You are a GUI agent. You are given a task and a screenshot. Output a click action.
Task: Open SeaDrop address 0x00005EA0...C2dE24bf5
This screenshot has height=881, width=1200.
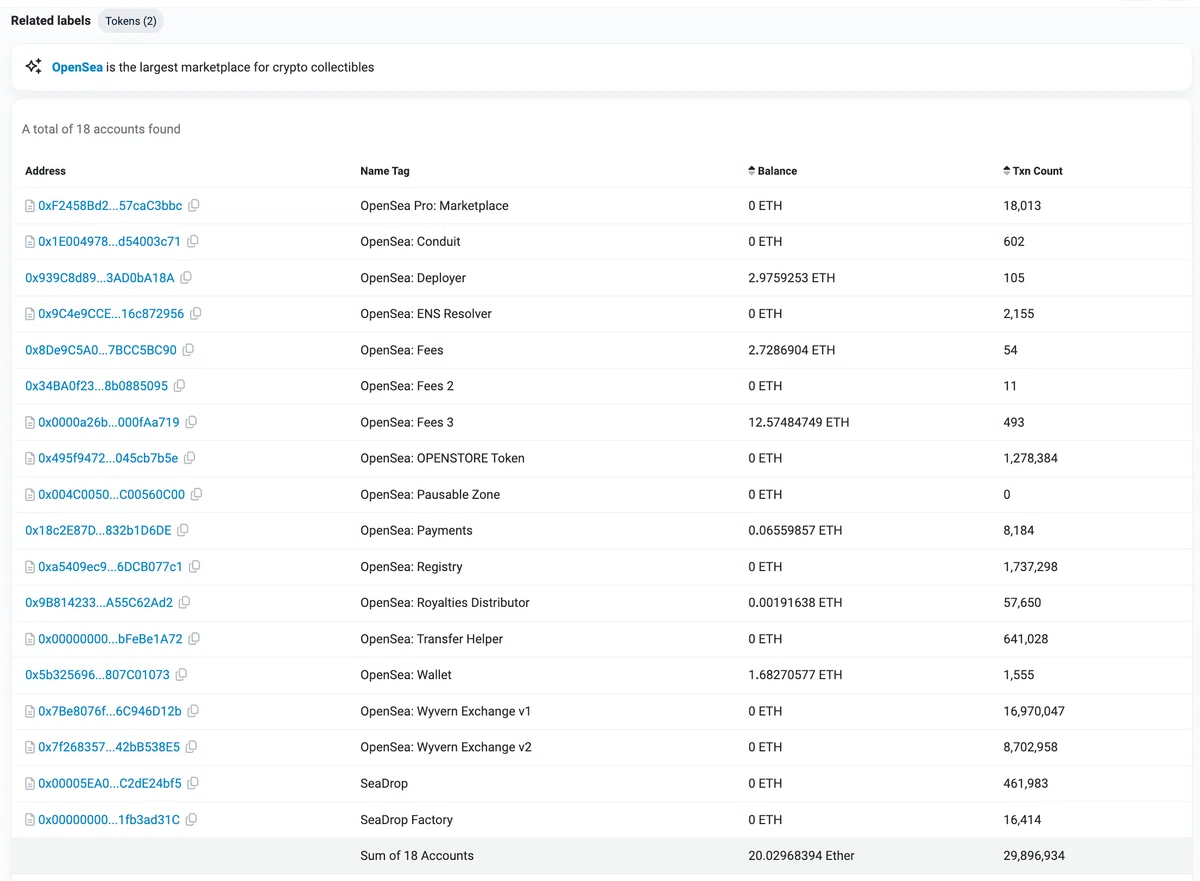tap(110, 783)
